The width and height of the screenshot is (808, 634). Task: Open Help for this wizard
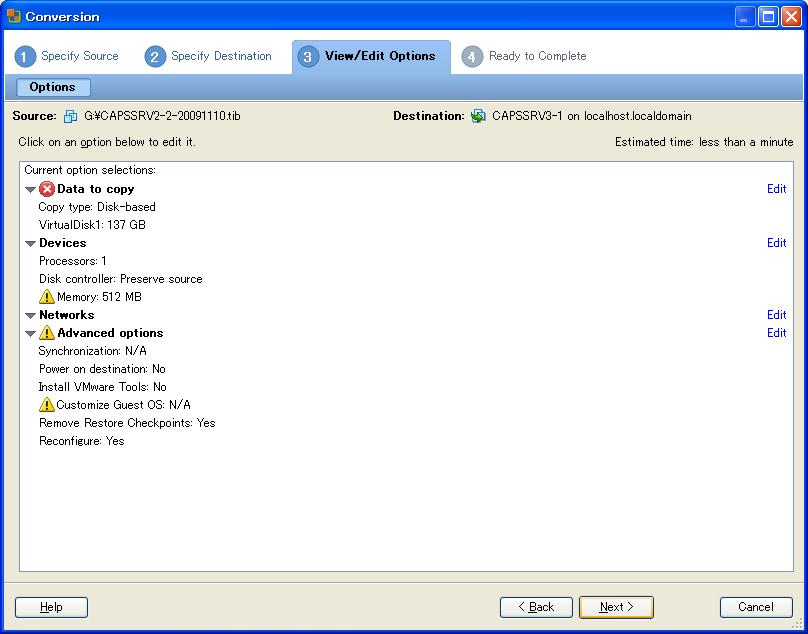pos(51,607)
